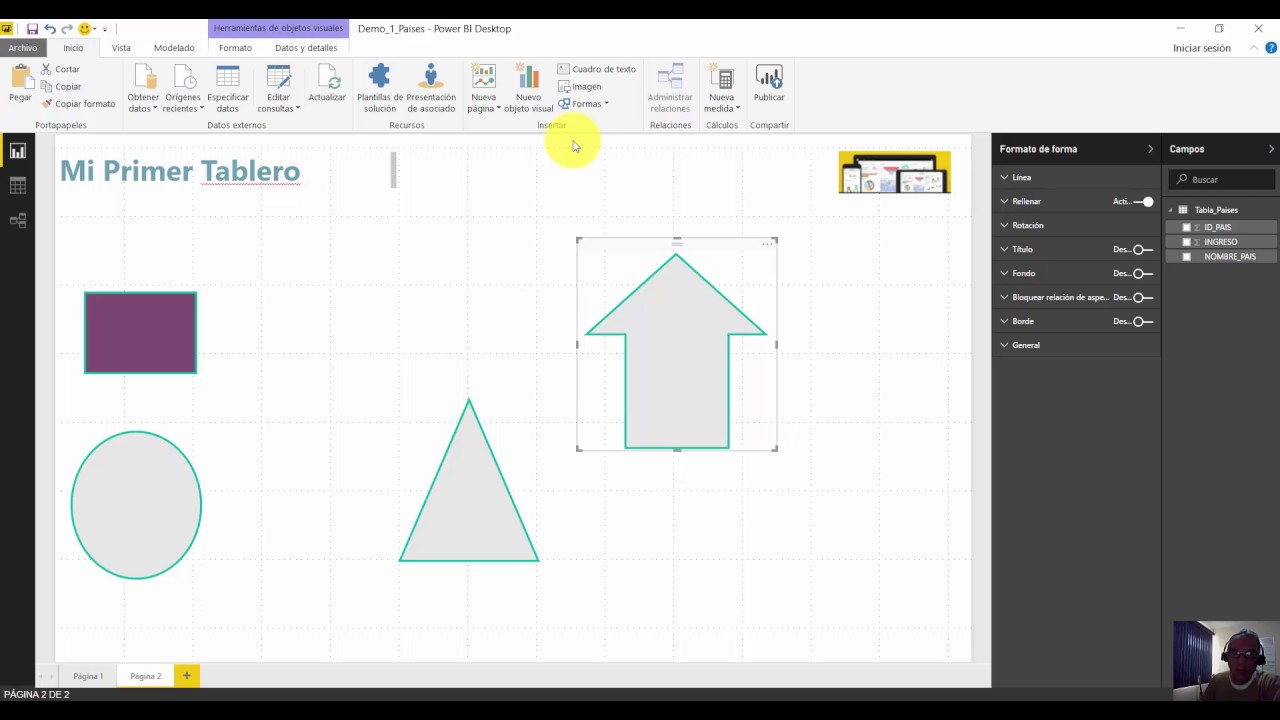Open the Relationships view in left sidebar
Viewport: 1280px width, 720px height.
(x=18, y=220)
